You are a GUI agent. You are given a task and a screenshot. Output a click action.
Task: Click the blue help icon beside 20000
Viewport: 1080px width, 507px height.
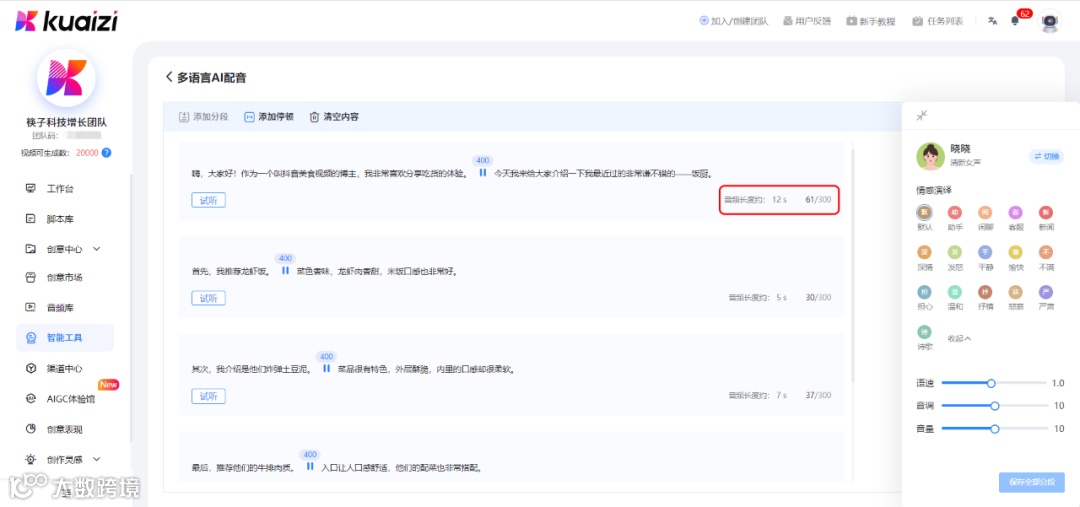pyautogui.click(x=107, y=153)
